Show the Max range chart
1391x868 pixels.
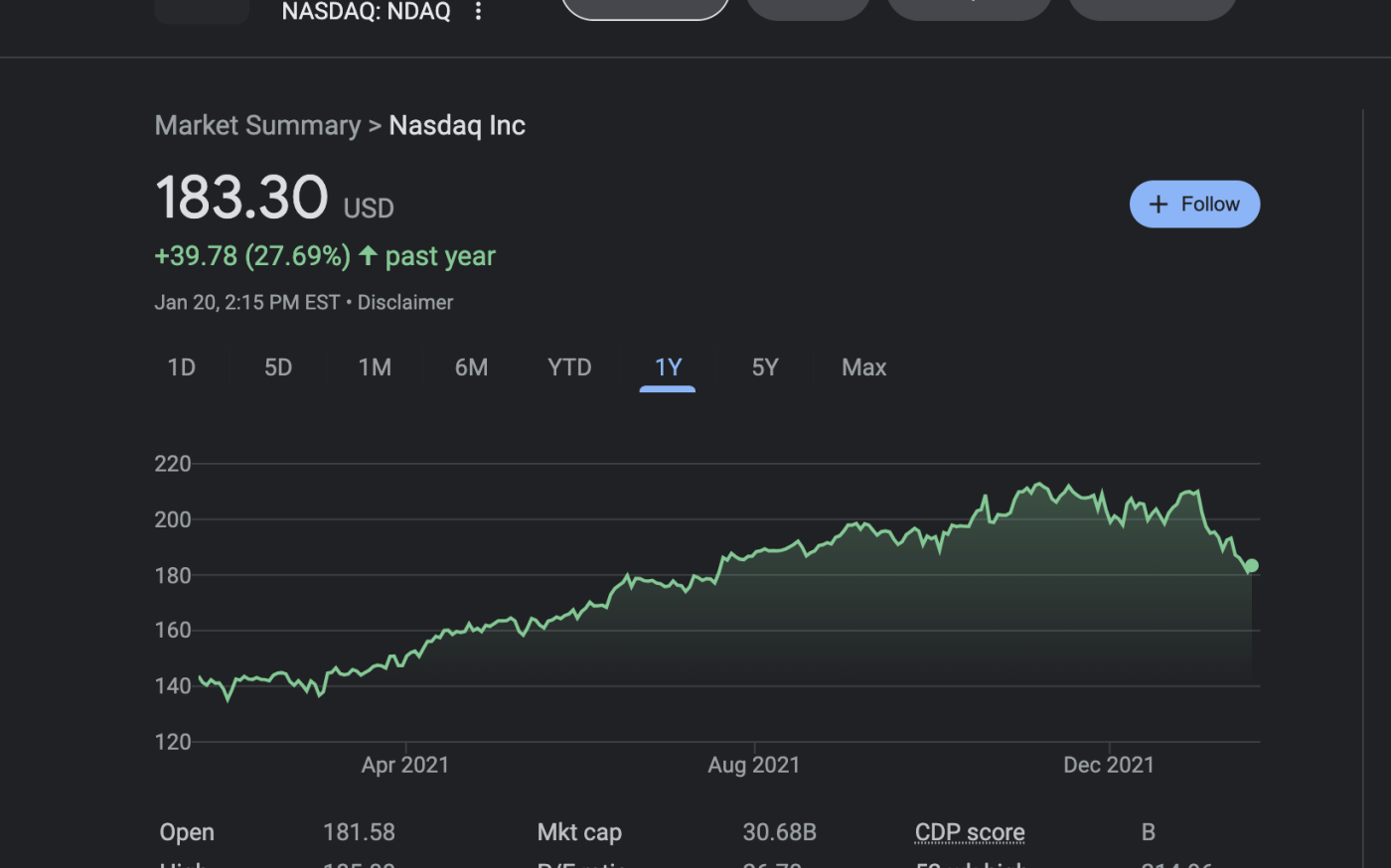[x=863, y=367]
